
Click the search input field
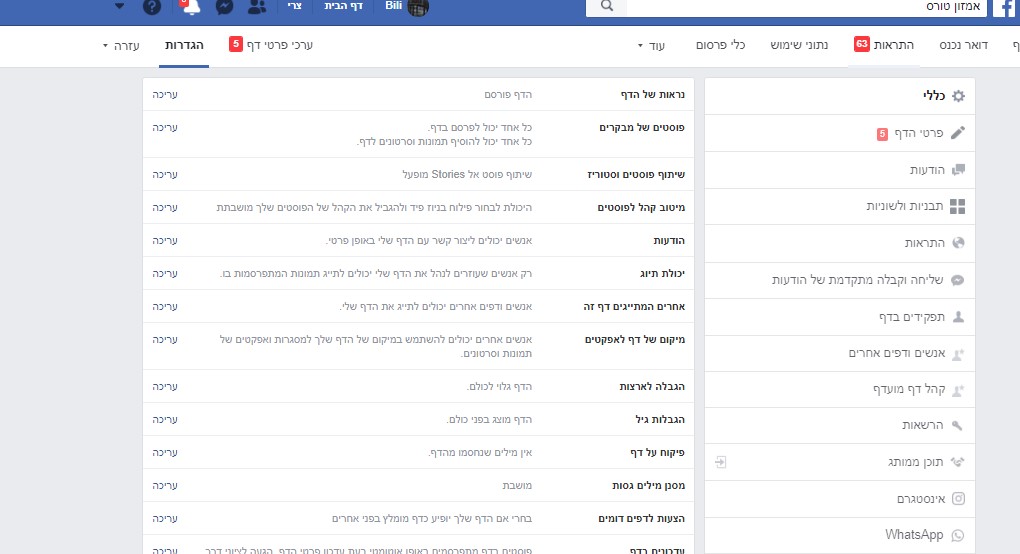[x=805, y=7]
